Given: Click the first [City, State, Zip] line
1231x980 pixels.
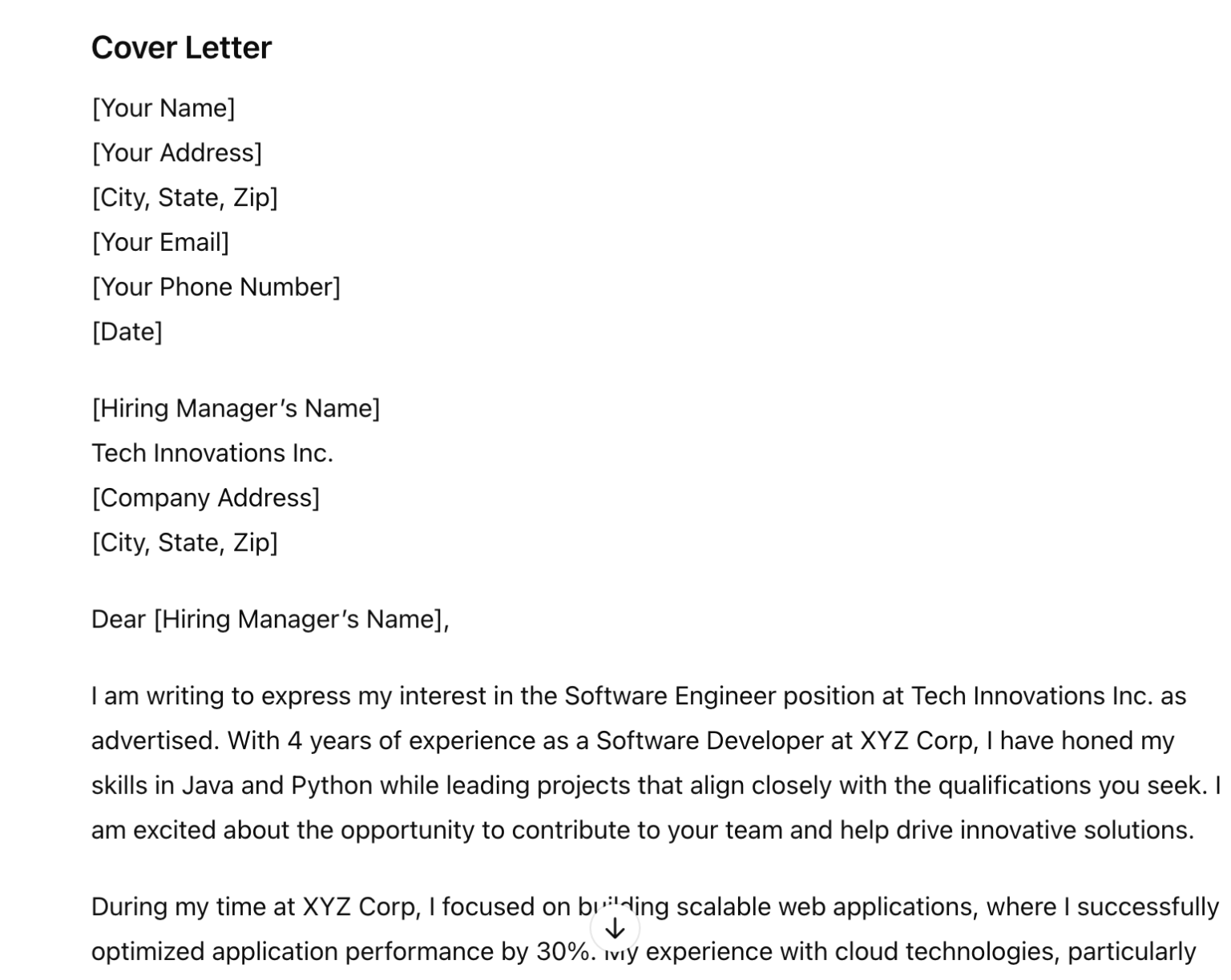Looking at the screenshot, I should tap(184, 198).
